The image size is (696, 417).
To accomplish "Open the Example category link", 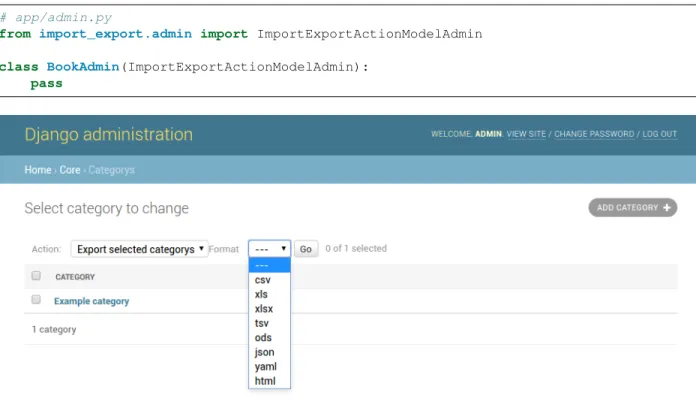I will (91, 301).
